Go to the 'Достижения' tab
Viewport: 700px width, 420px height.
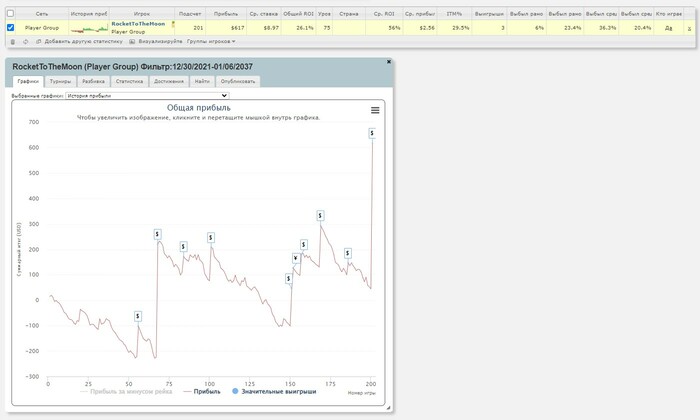169,81
